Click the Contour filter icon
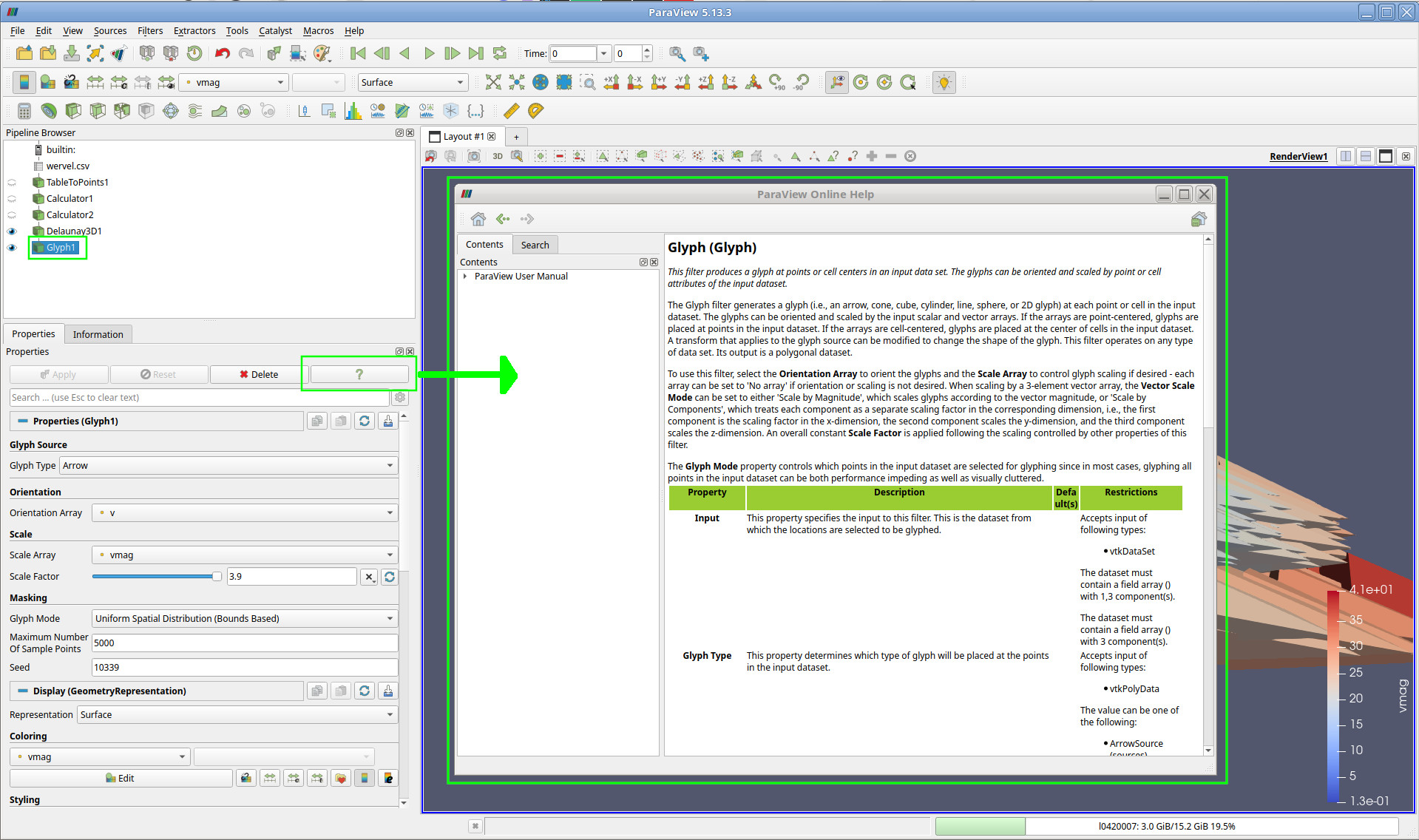 click(49, 111)
